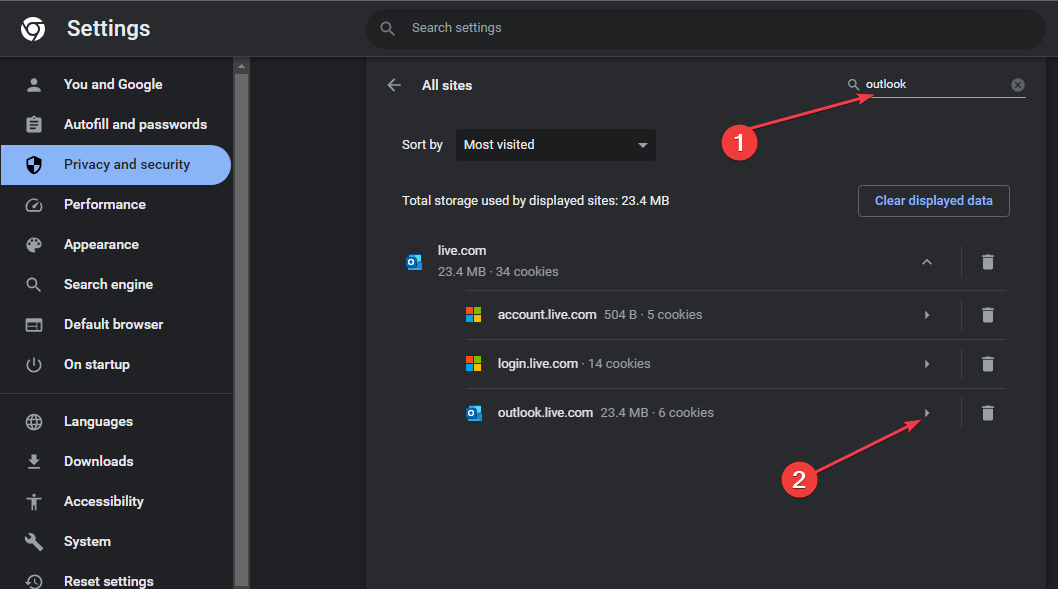
Task: Remove login.live.com data with trash icon
Action: tap(987, 364)
